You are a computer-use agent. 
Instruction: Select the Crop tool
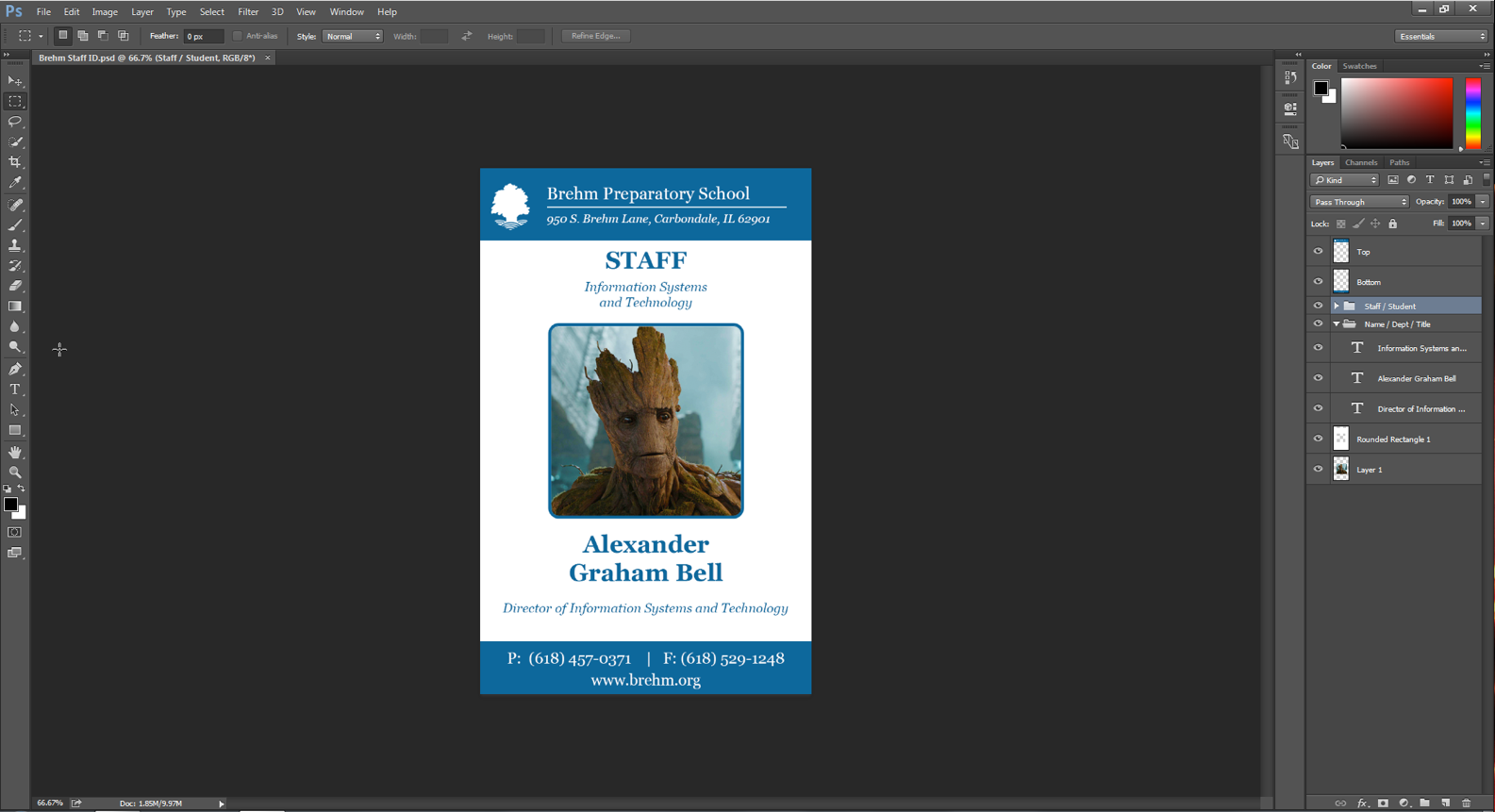15,162
